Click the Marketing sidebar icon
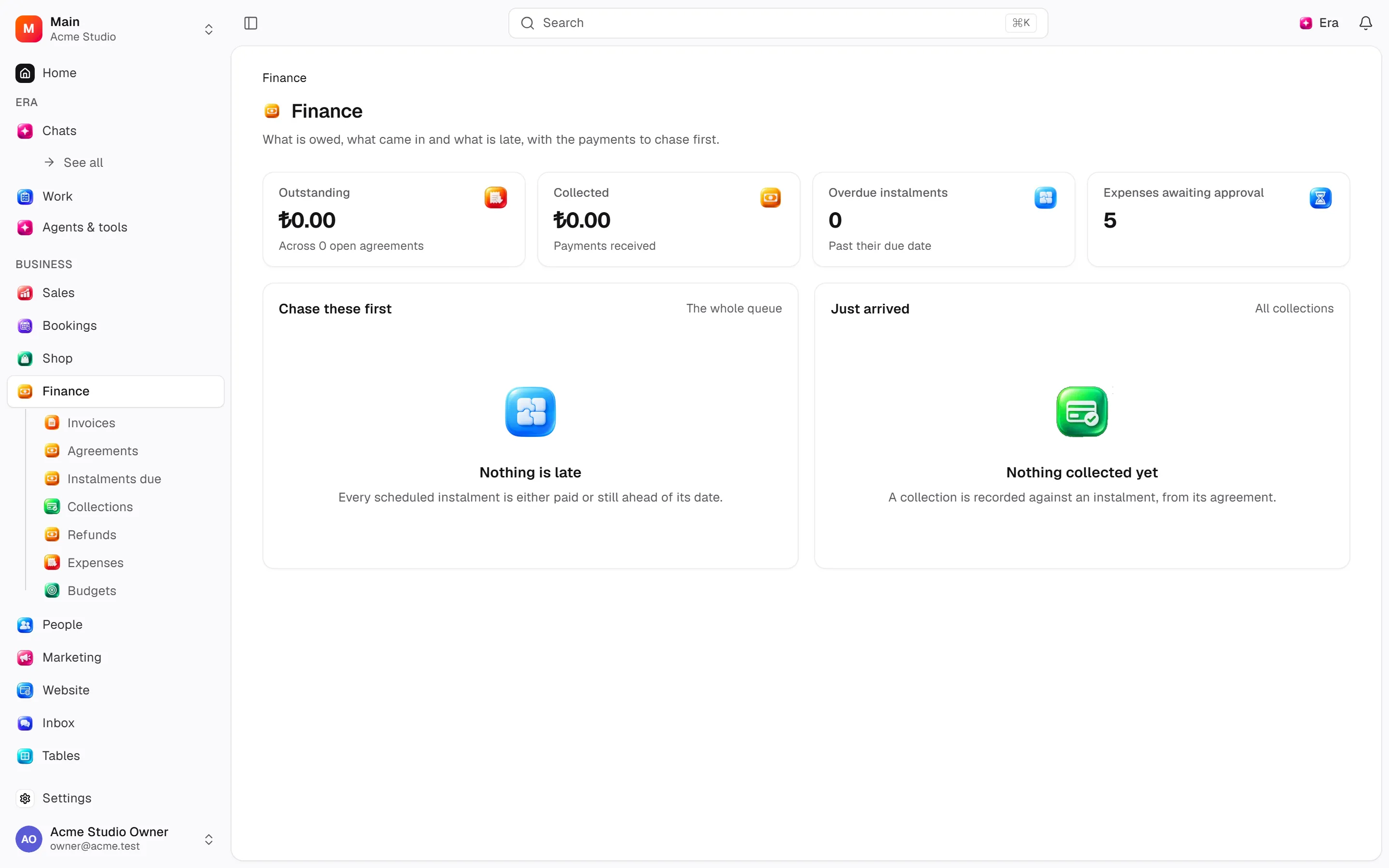1389x868 pixels. coord(25,657)
